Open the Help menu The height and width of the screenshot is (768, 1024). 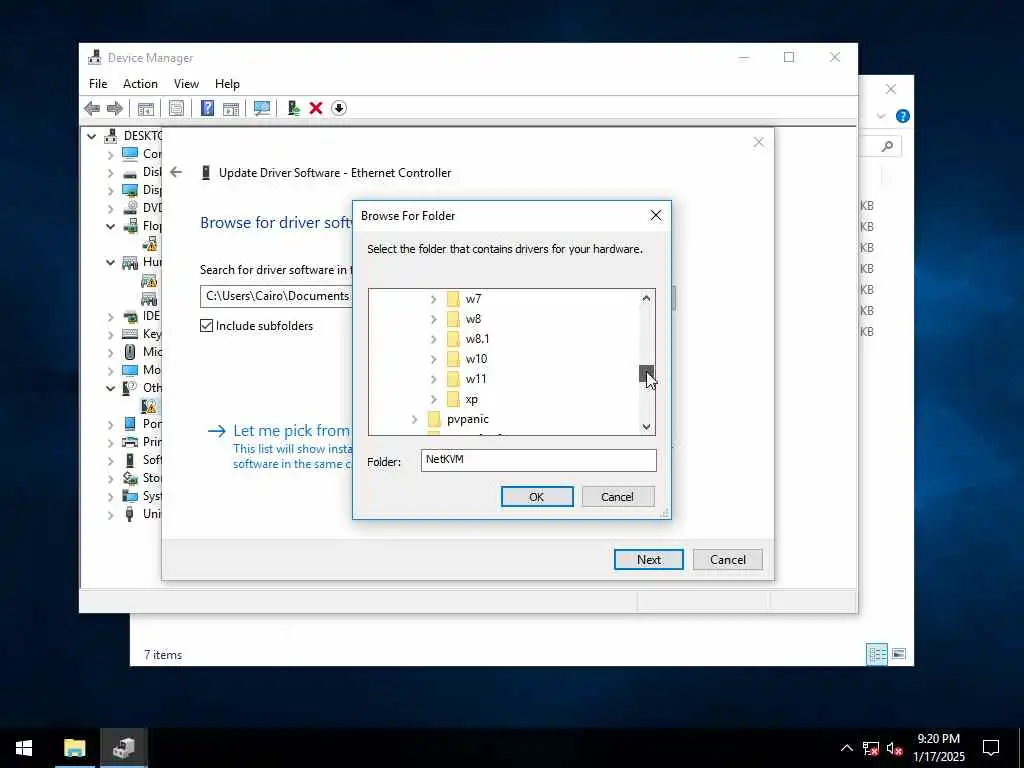point(227,84)
